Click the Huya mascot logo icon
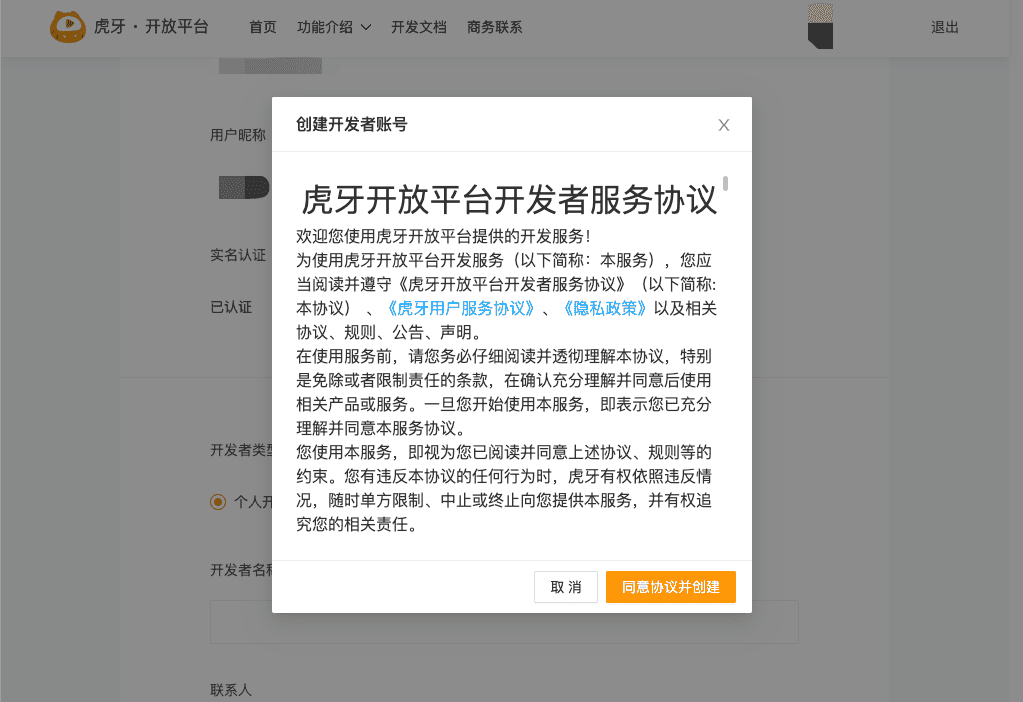Viewport: 1023px width, 702px height. point(68,27)
